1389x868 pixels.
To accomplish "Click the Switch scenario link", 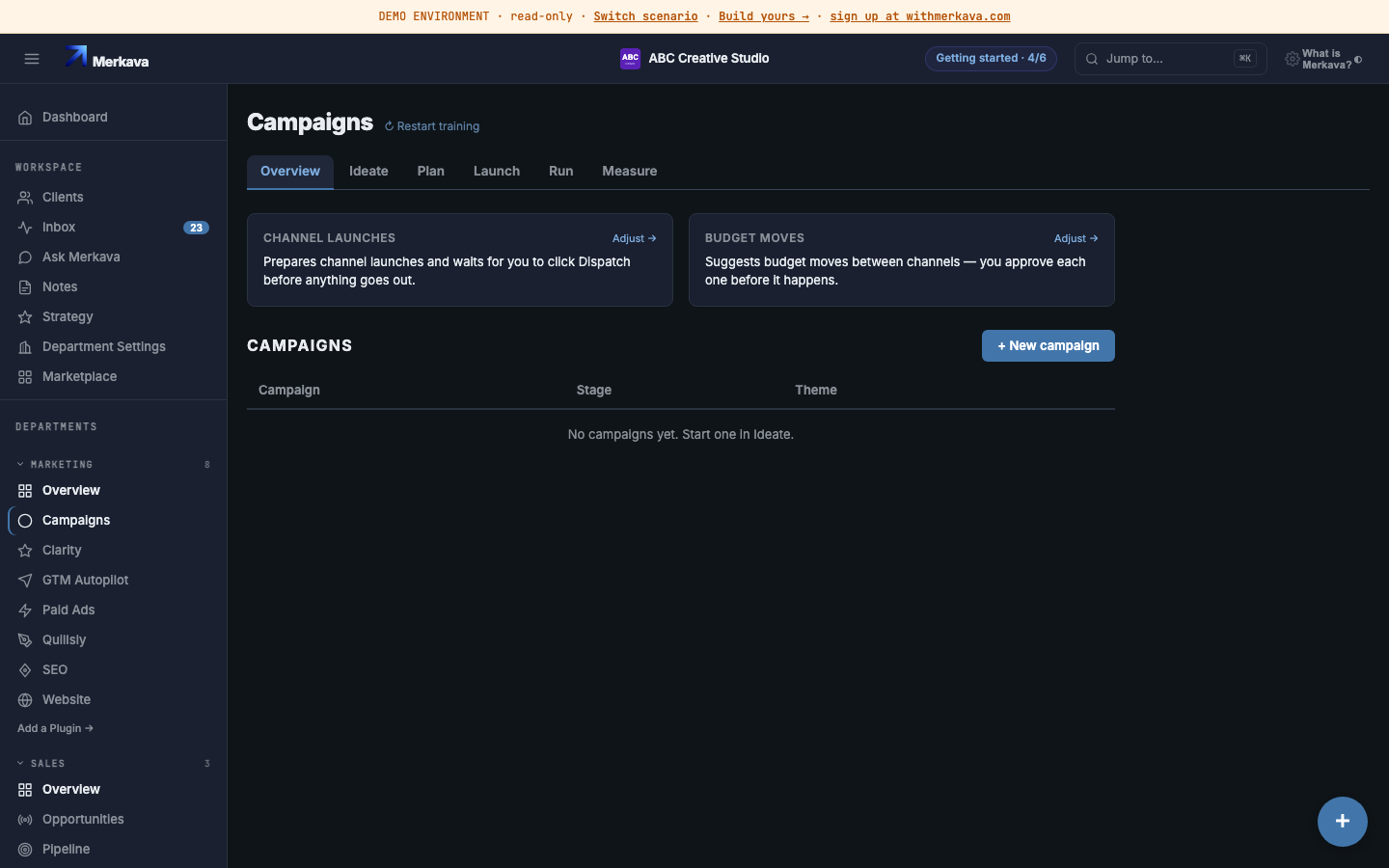I will click(x=645, y=16).
